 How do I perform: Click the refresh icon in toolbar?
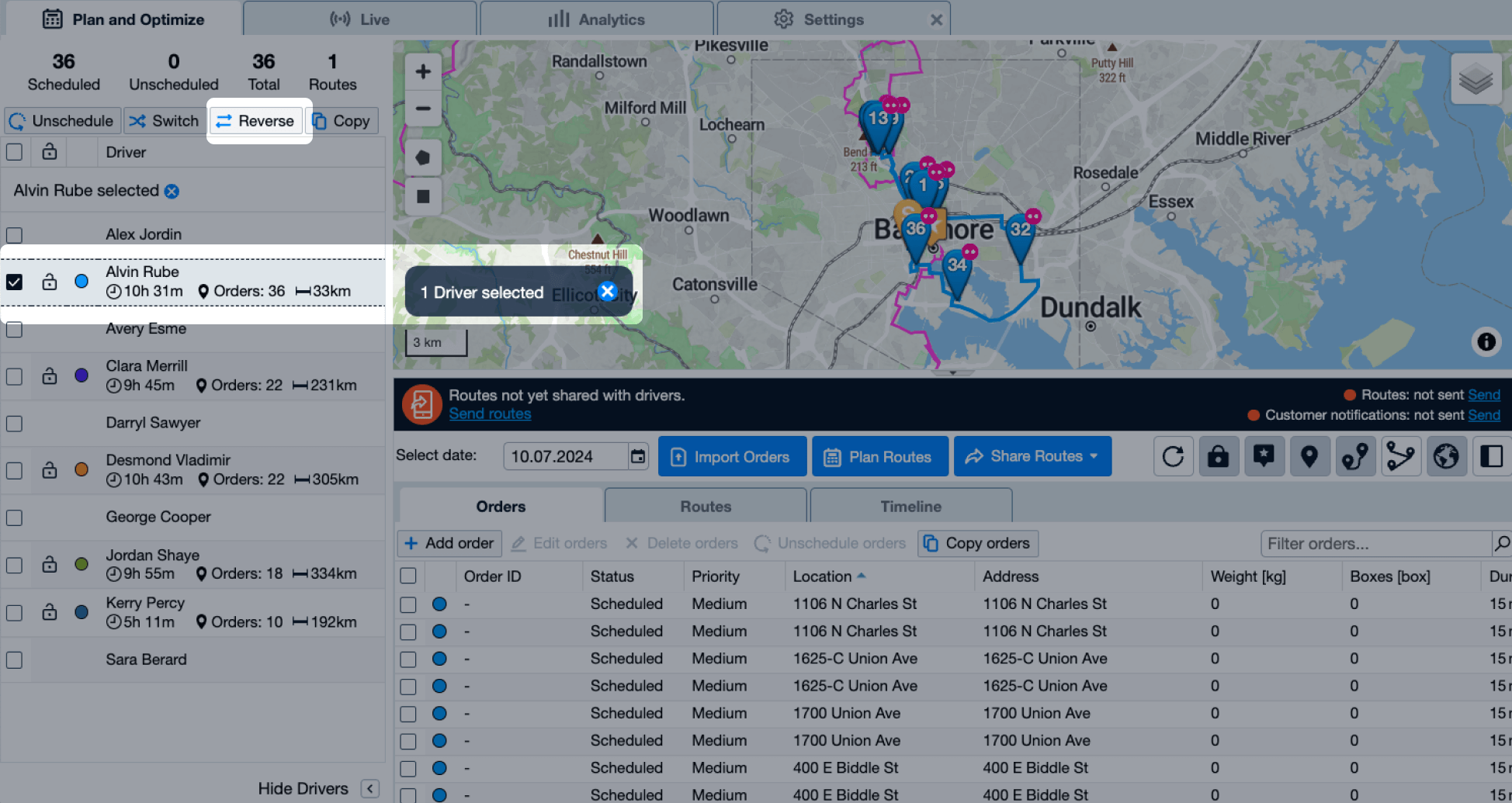(1173, 456)
